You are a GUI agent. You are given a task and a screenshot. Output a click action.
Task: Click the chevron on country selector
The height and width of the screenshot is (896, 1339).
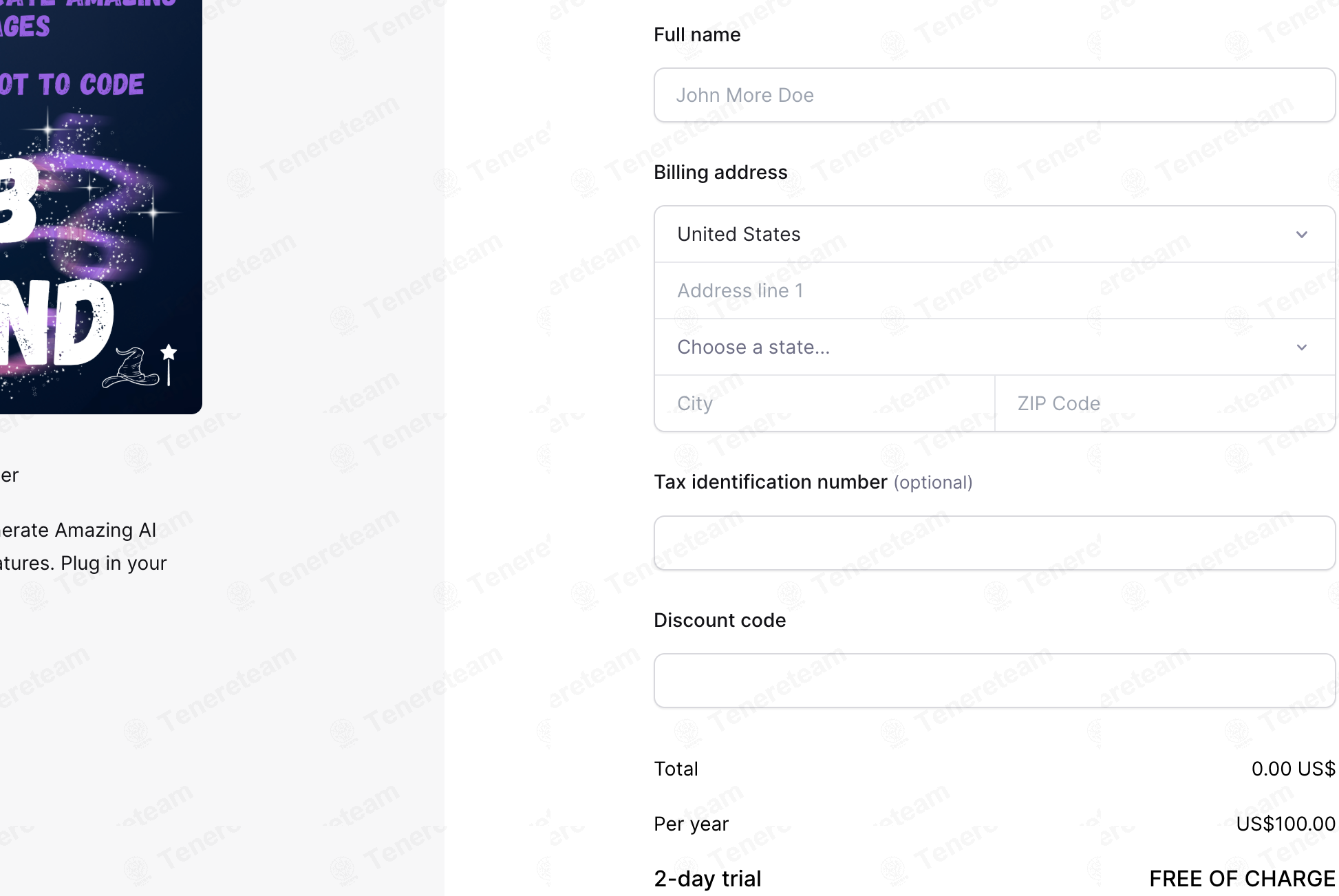coord(1301,235)
